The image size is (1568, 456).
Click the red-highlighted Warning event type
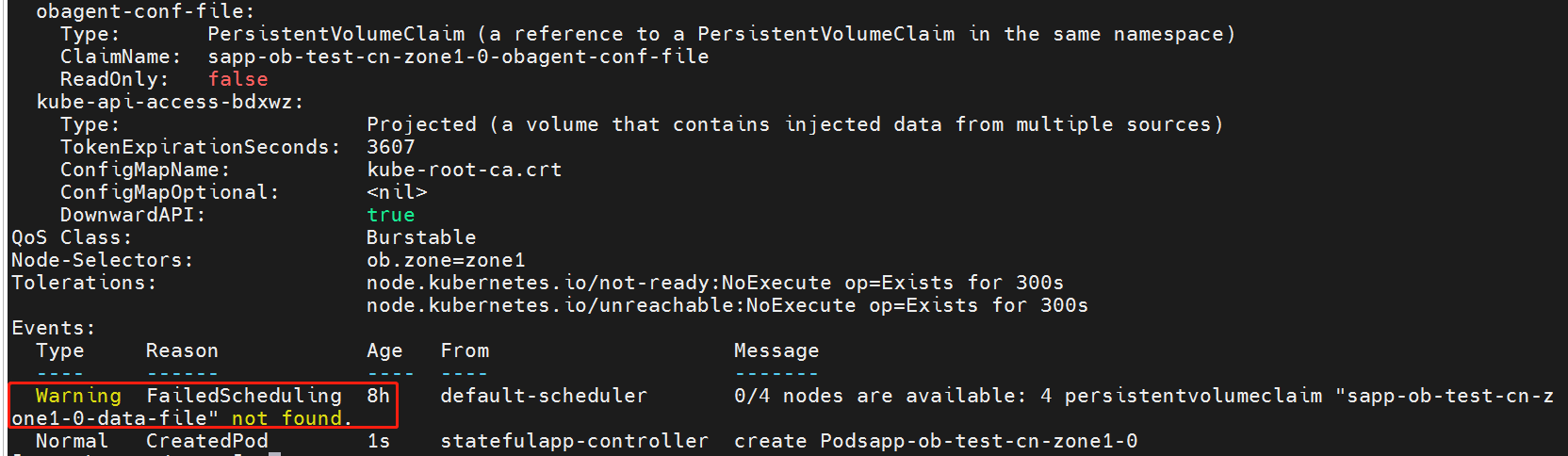point(78,397)
